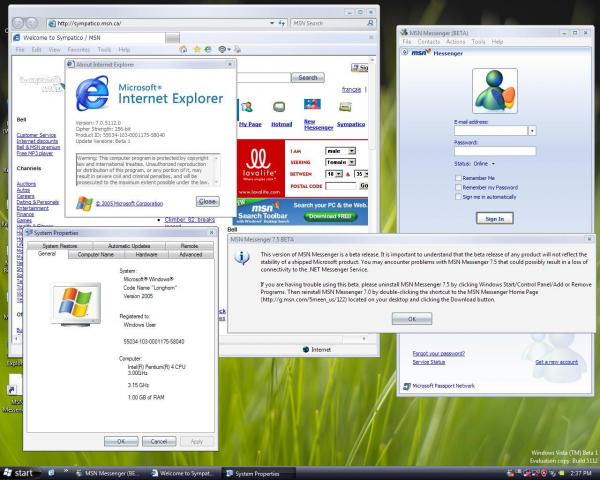Click the green History icon in IE toolbar
Image resolution: width=600 pixels, height=480 pixels.
tap(208, 49)
